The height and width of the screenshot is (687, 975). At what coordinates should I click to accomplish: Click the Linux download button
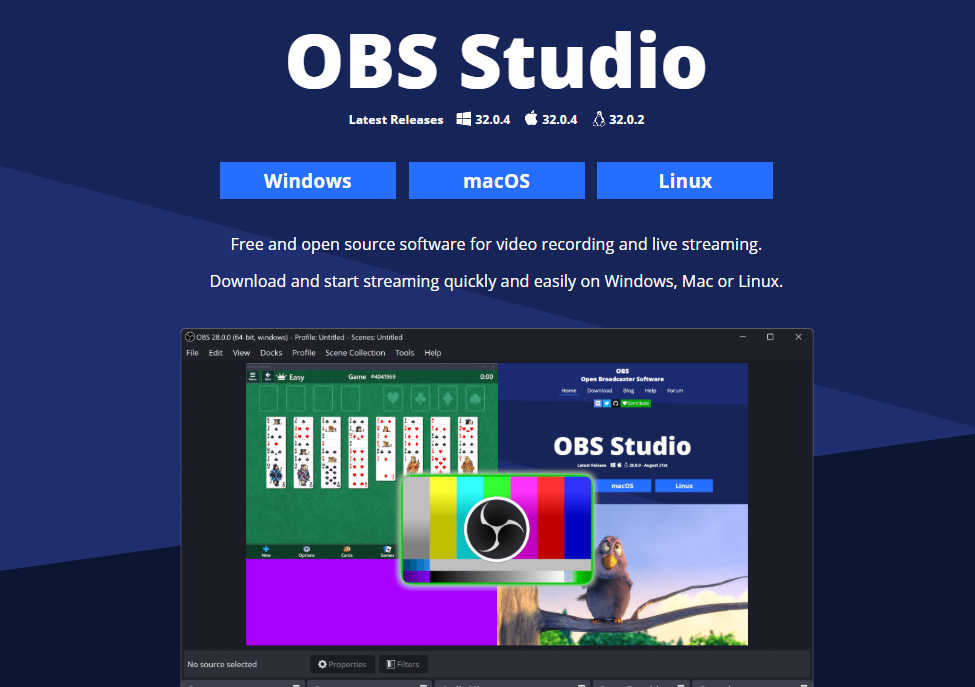pyautogui.click(x=684, y=180)
